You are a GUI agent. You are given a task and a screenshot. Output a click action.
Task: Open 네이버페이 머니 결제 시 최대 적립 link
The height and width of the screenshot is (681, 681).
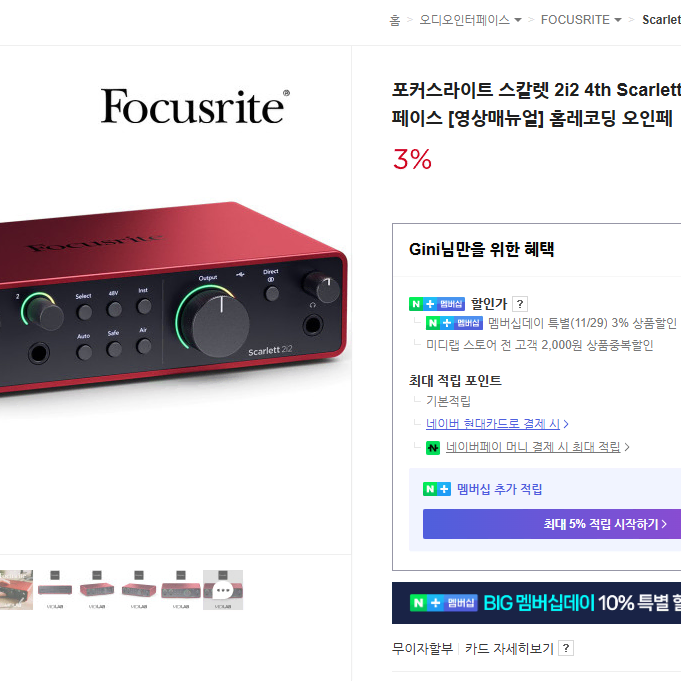[538, 447]
